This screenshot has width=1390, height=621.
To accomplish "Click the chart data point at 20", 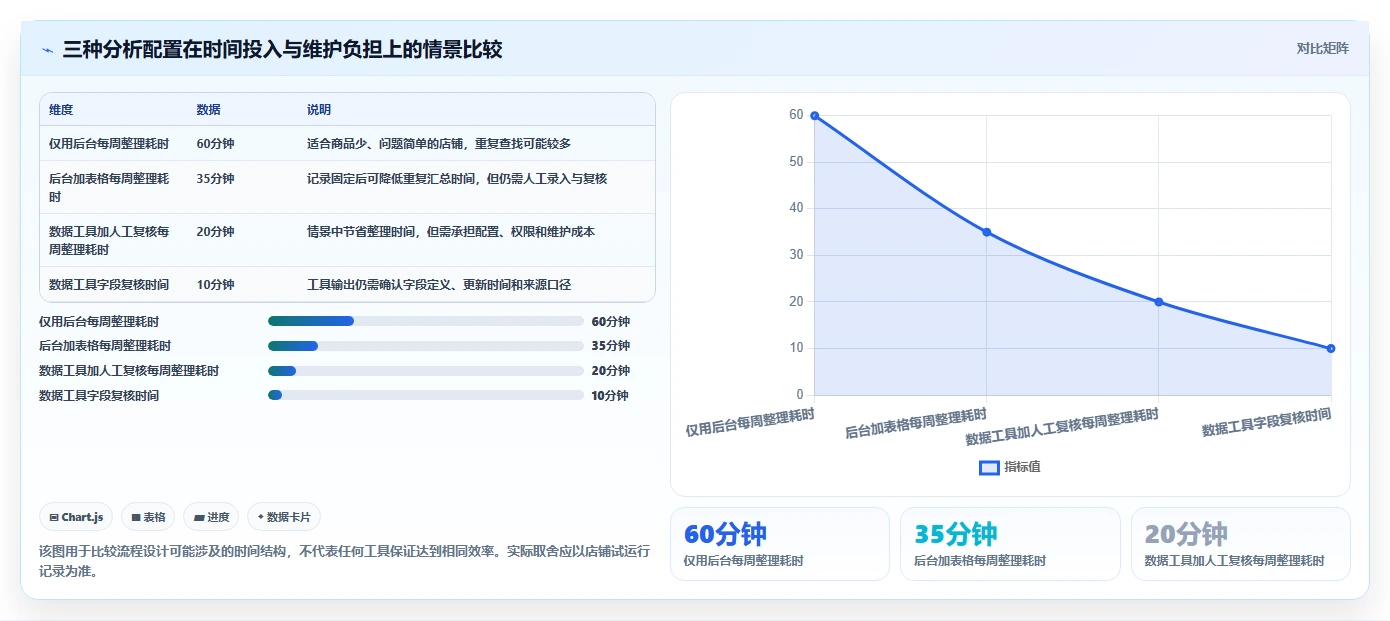I will tap(1159, 302).
